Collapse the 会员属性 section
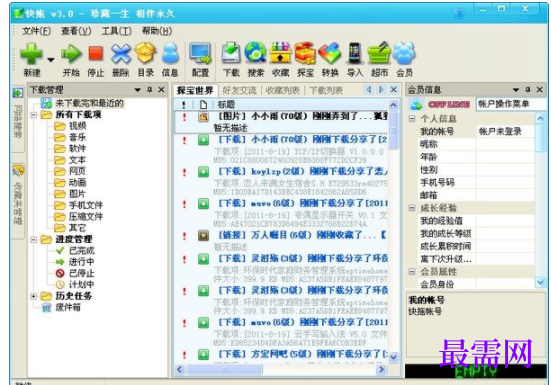Screen dimensions: 551x385 (x=411, y=272)
